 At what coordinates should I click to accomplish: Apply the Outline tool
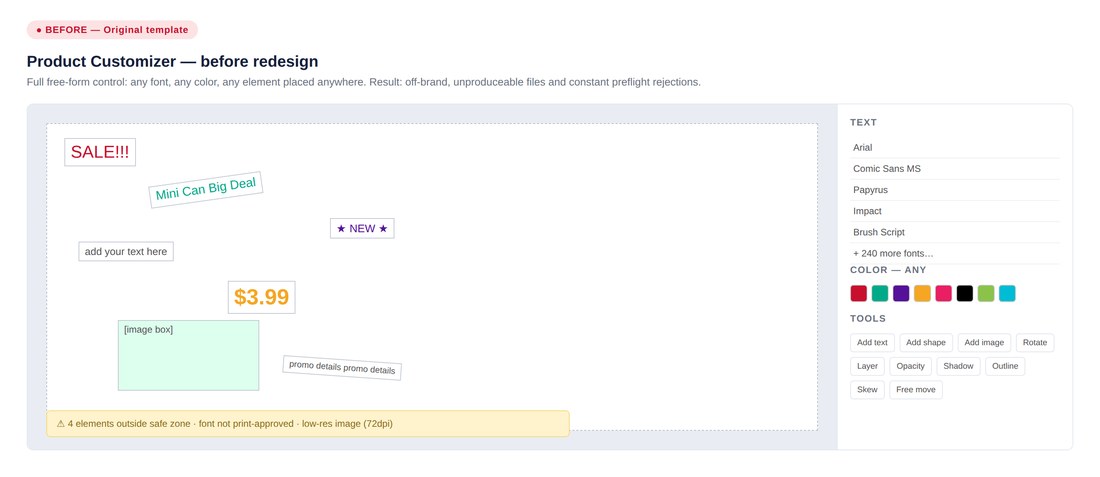tap(1005, 366)
